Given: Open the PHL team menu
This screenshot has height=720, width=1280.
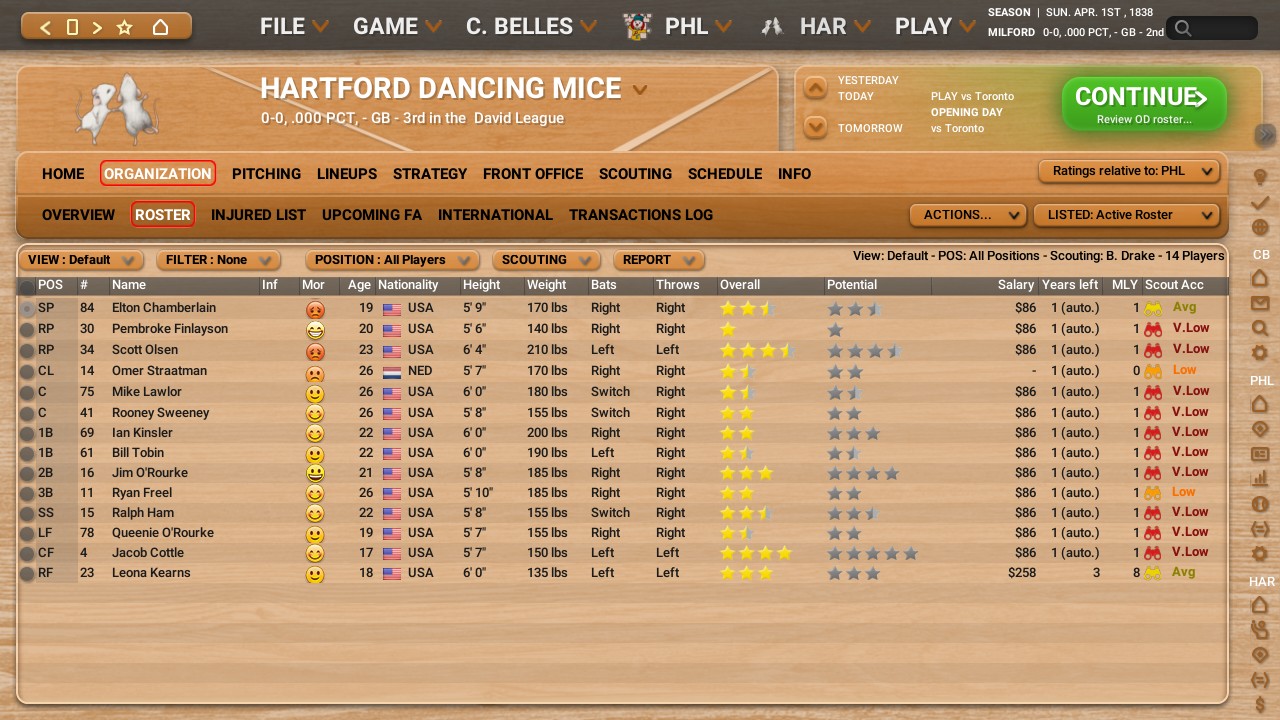Looking at the screenshot, I should [697, 27].
